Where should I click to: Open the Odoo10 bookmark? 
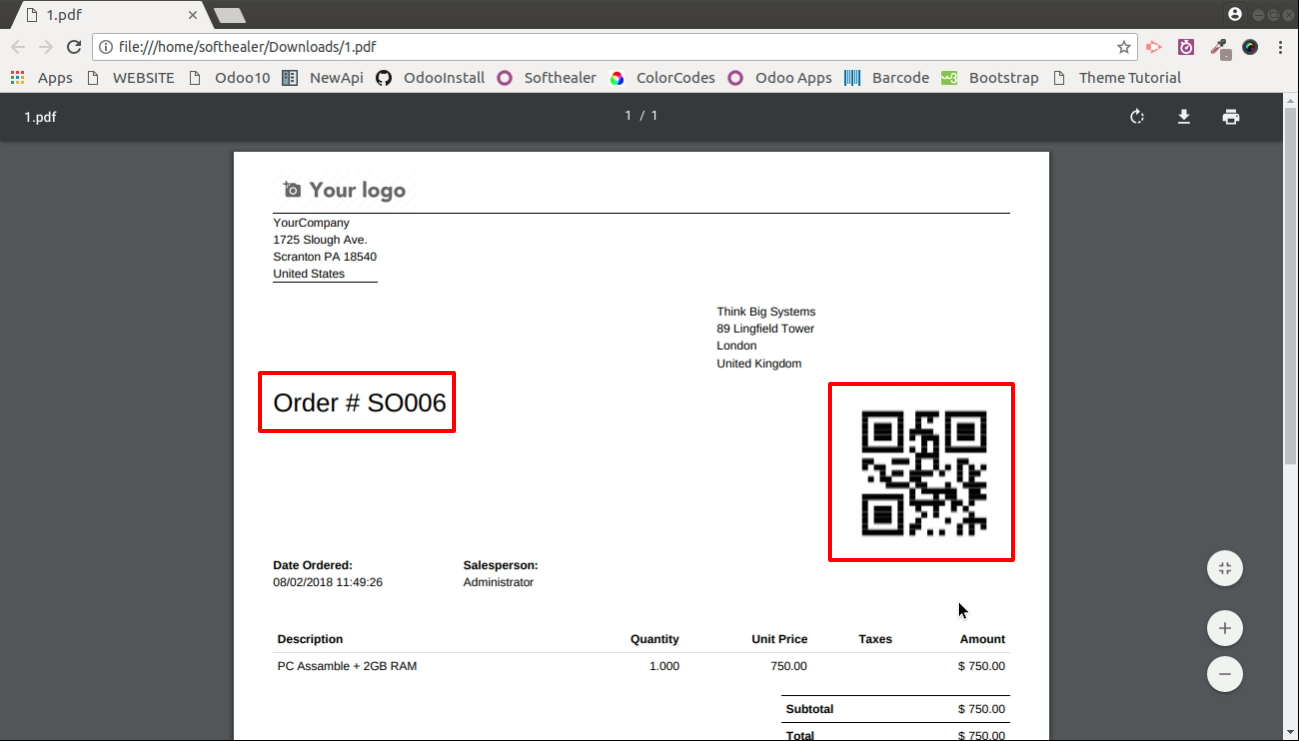tap(229, 78)
